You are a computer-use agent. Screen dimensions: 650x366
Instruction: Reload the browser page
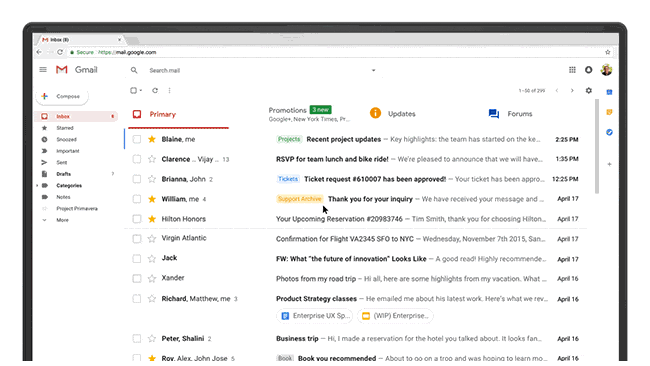[x=60, y=52]
